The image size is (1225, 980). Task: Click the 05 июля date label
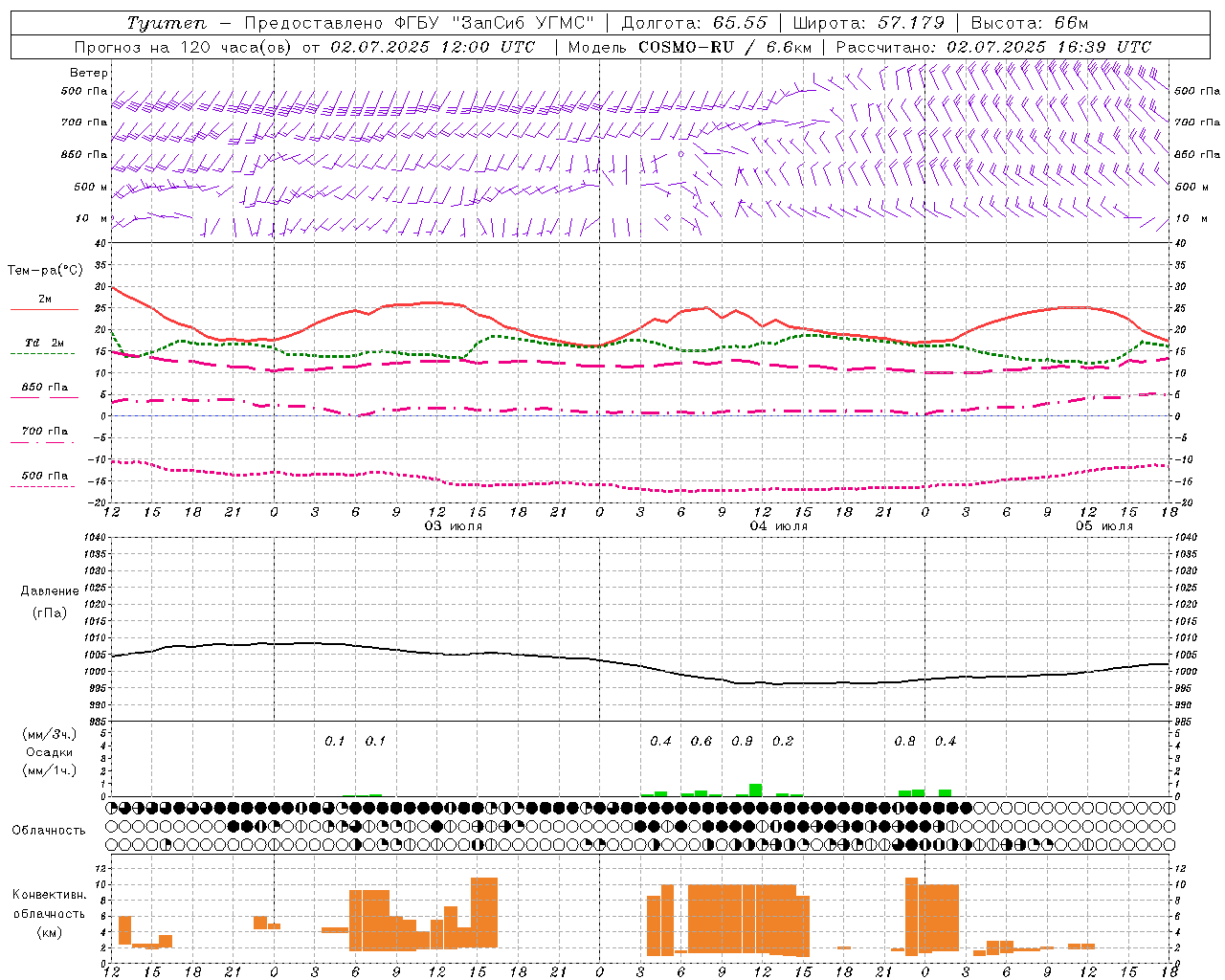(x=1104, y=526)
